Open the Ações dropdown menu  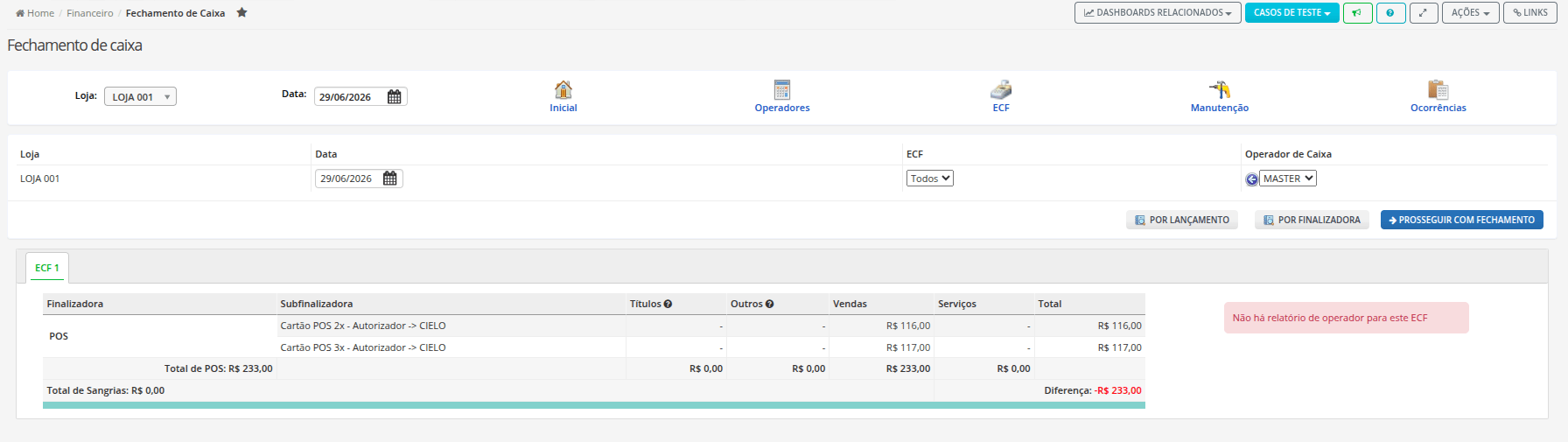tap(1471, 13)
